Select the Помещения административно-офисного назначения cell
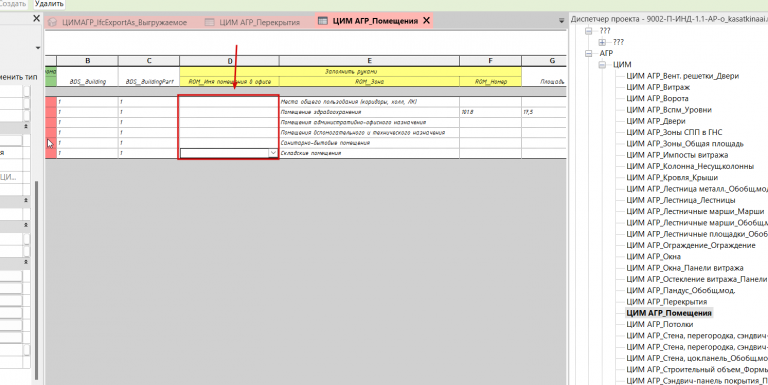 [369, 122]
